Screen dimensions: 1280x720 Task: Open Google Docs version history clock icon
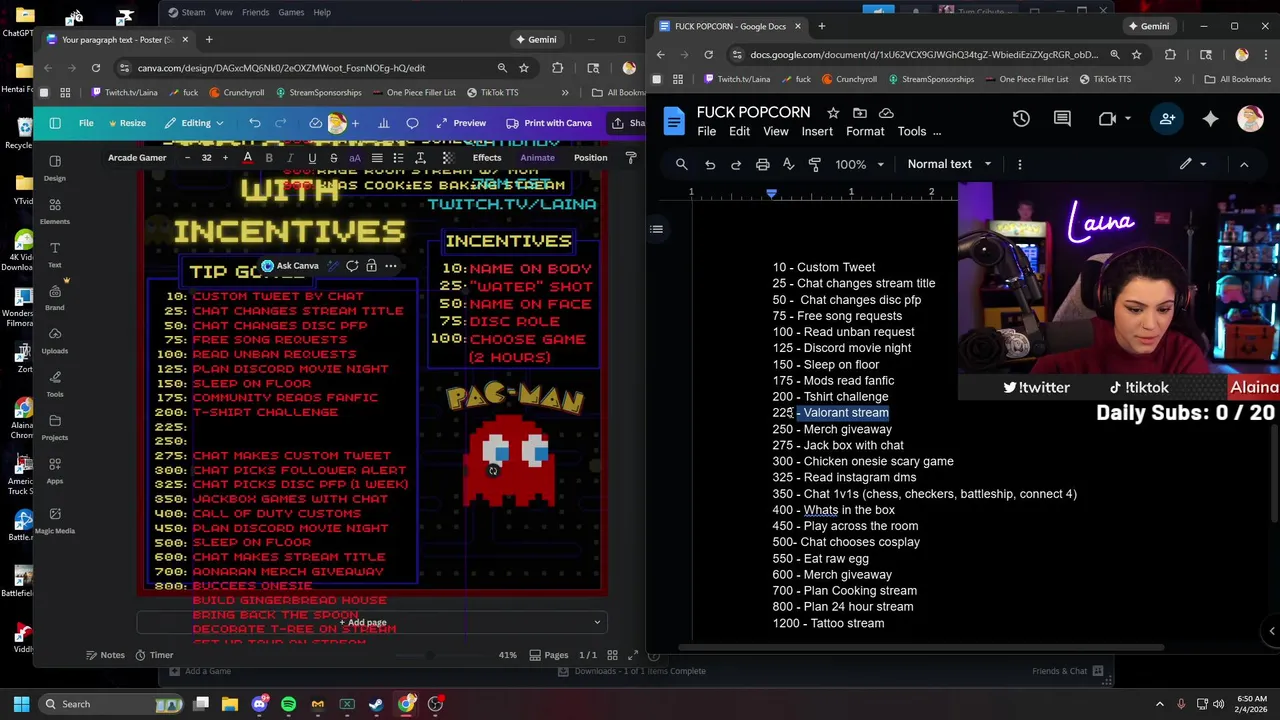(x=1021, y=119)
